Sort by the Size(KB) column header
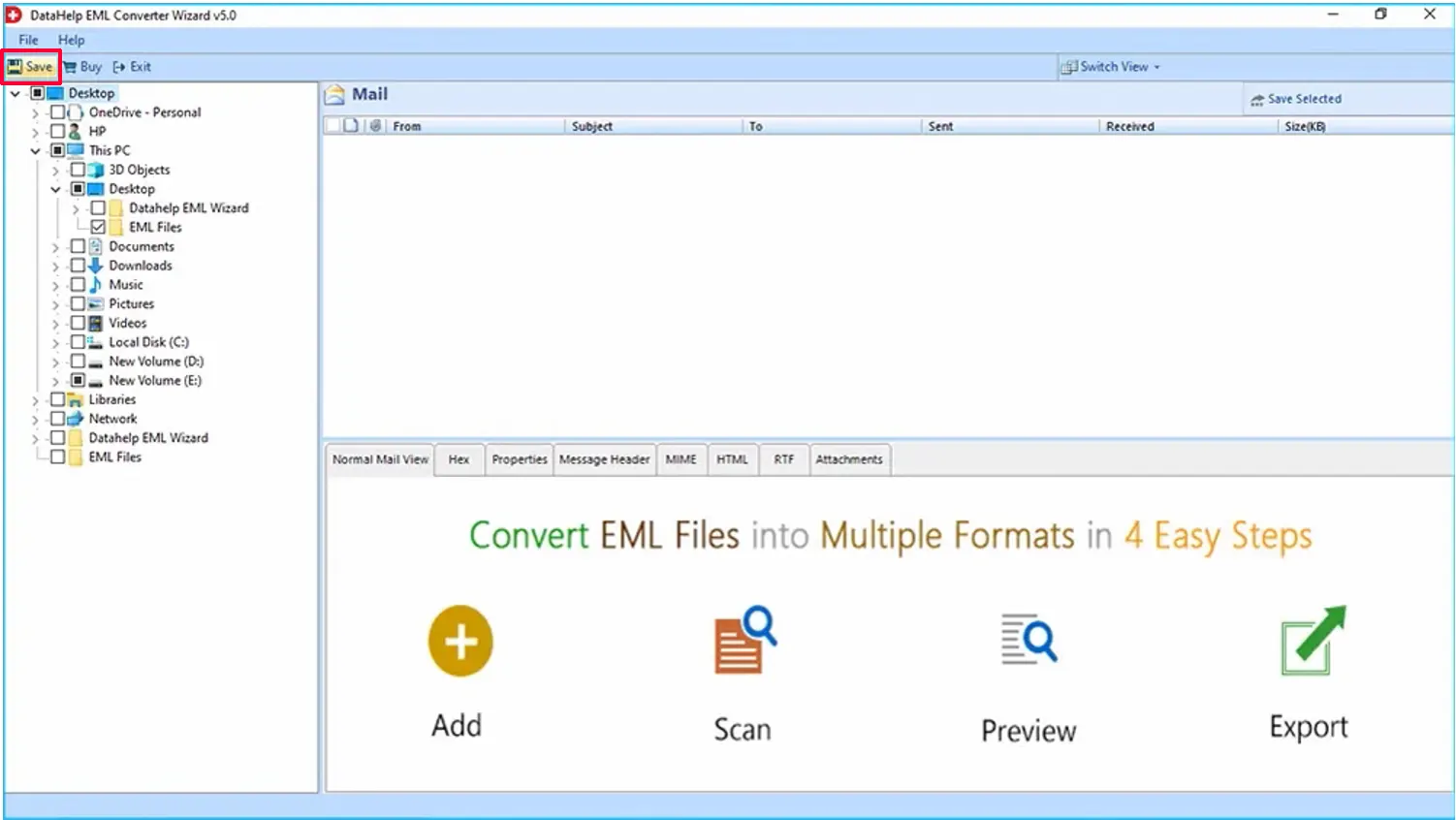Screen dimensions: 1456x820 tap(1365, 126)
